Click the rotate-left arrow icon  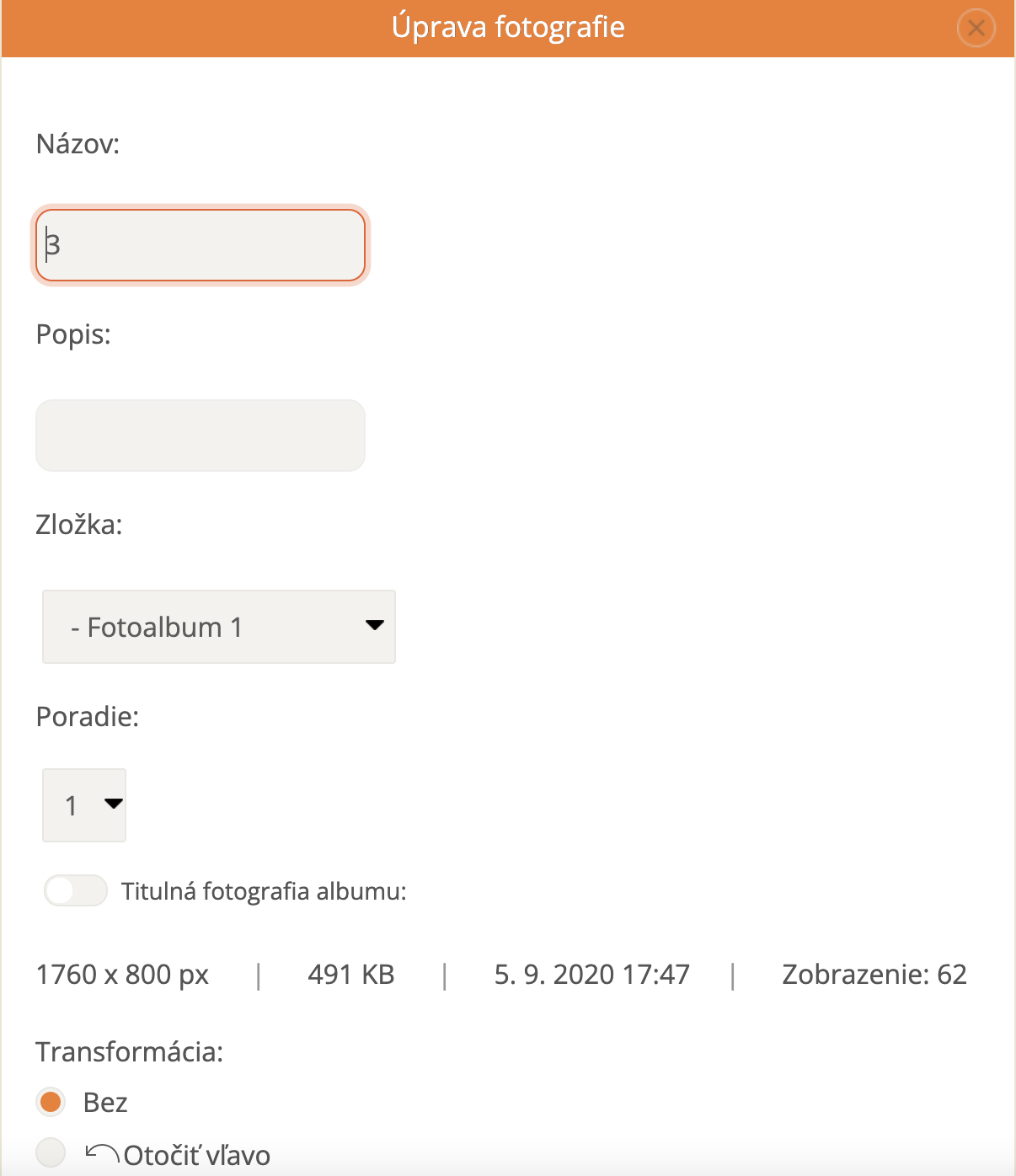pyautogui.click(x=102, y=1152)
